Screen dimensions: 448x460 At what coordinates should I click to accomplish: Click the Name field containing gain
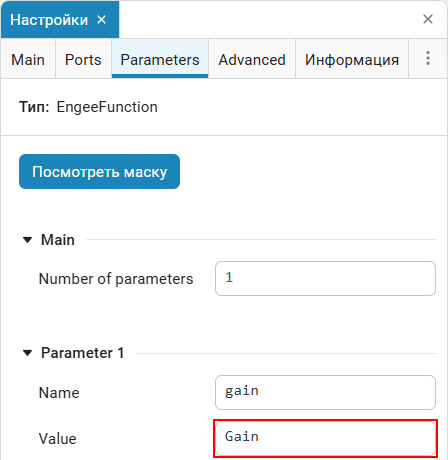(325, 392)
